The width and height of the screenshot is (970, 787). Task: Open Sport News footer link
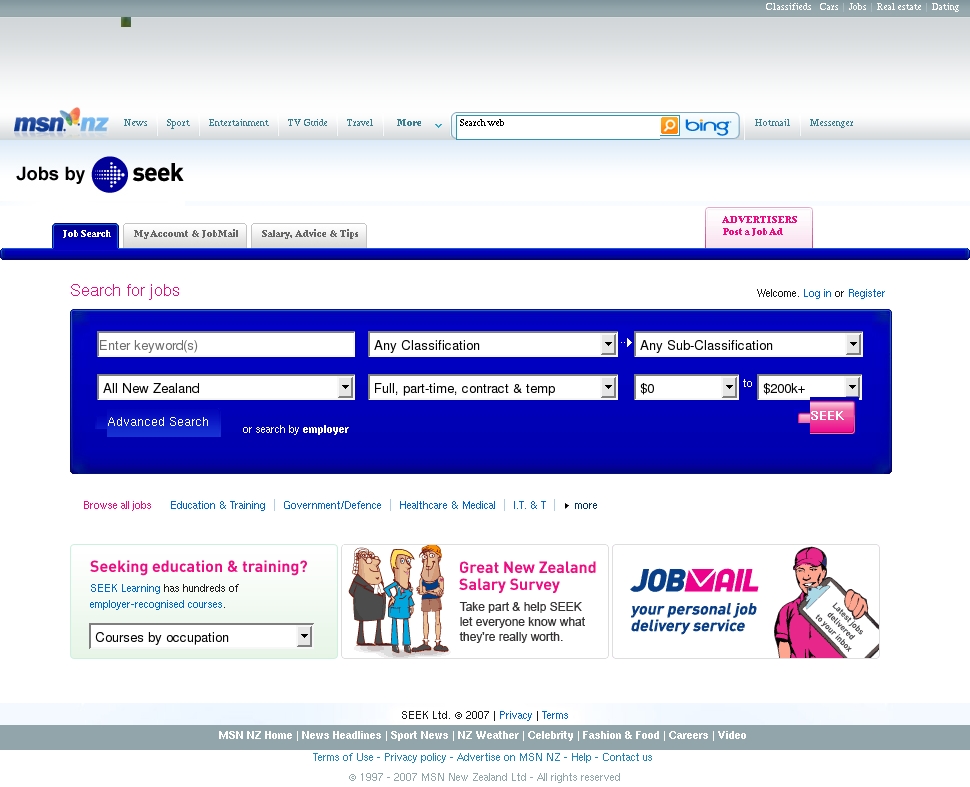point(419,735)
